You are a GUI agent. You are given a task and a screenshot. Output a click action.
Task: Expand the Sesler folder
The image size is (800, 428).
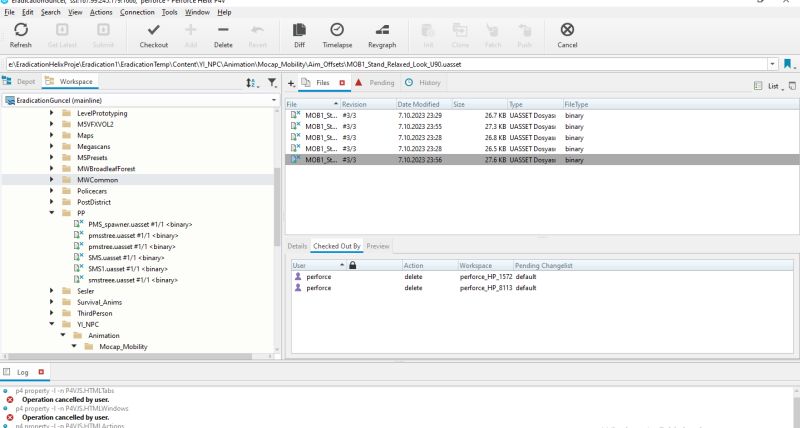pyautogui.click(x=52, y=291)
